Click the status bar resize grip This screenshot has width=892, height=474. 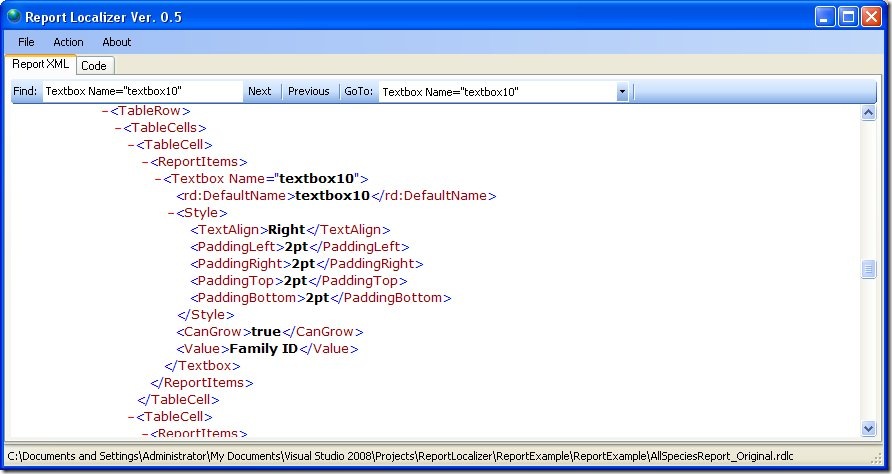coord(876,458)
